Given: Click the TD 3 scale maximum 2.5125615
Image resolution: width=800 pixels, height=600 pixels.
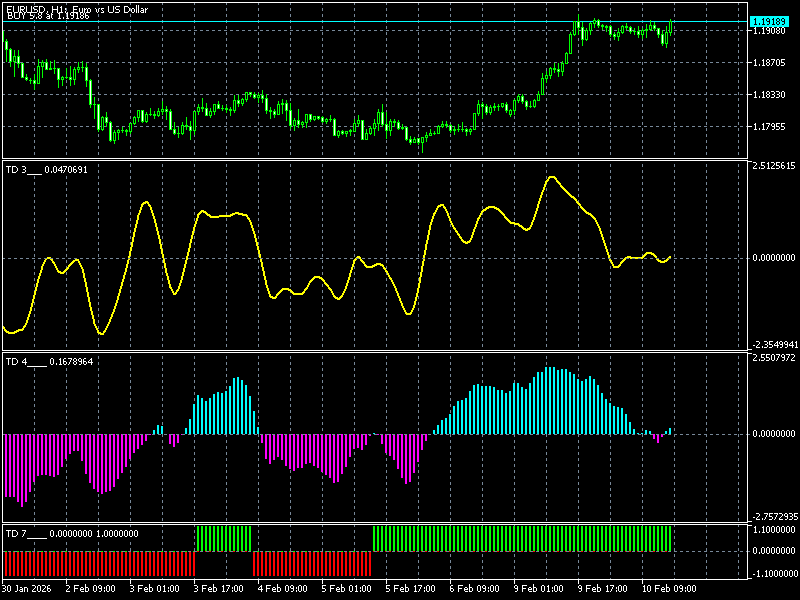Looking at the screenshot, I should [x=774, y=166].
